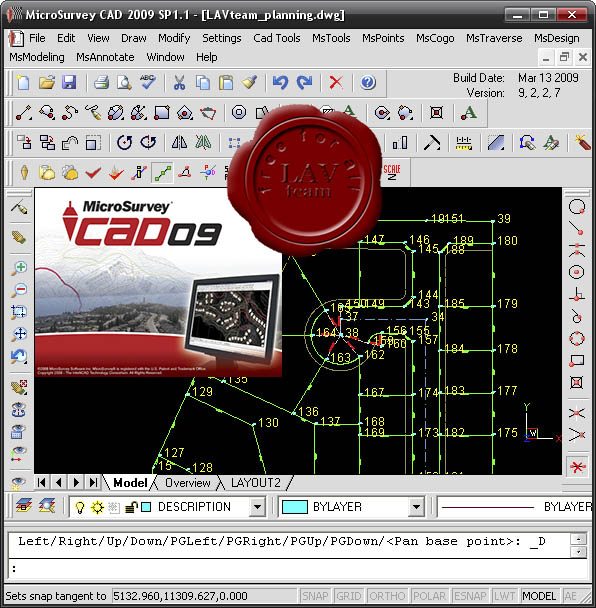Image resolution: width=596 pixels, height=608 pixels.
Task: Click the Zoom Window icon
Action: point(19,312)
